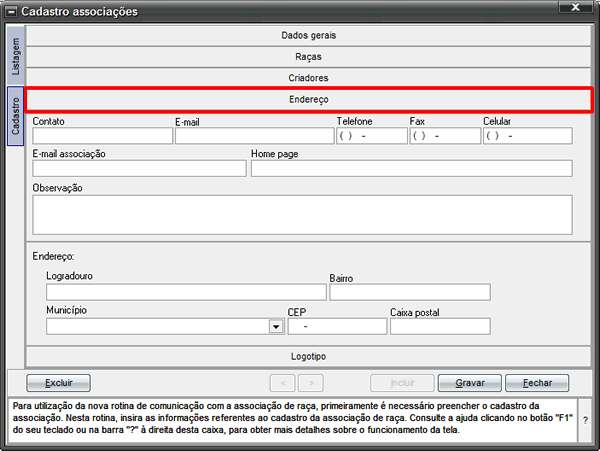Image resolution: width=600 pixels, height=451 pixels.
Task: Close the Cadastro associações window
Action: pos(575,7)
